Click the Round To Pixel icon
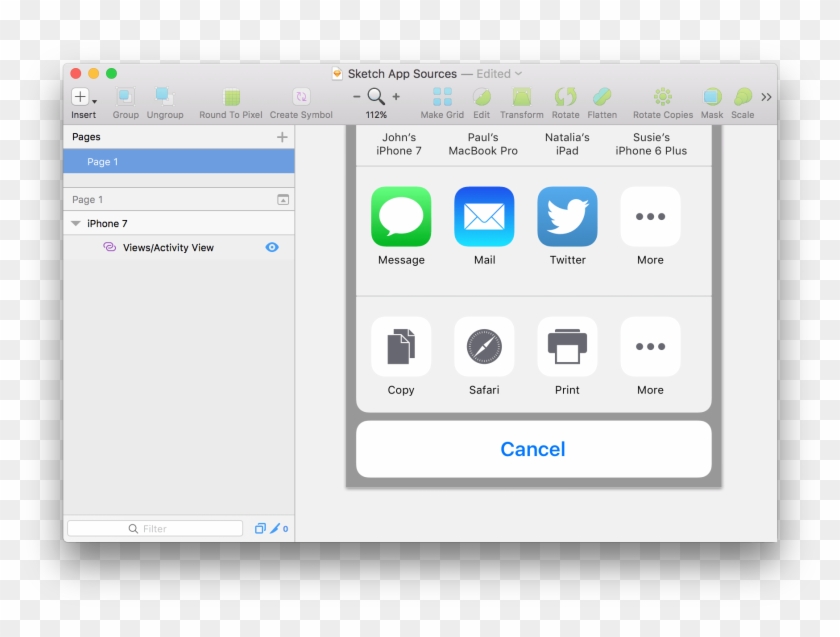This screenshot has width=840, height=637. point(231,97)
